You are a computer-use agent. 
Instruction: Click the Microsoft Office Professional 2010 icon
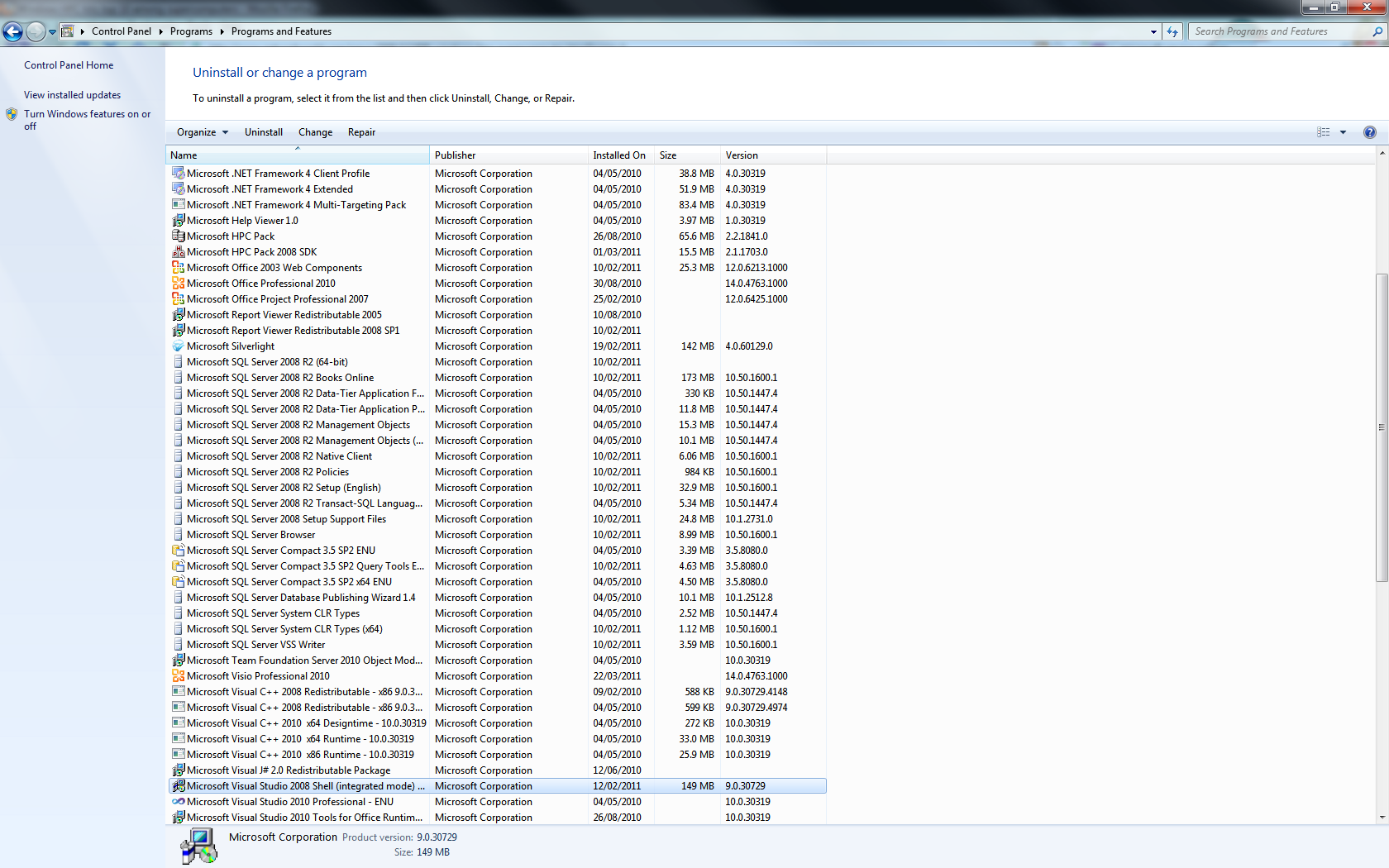tap(178, 284)
